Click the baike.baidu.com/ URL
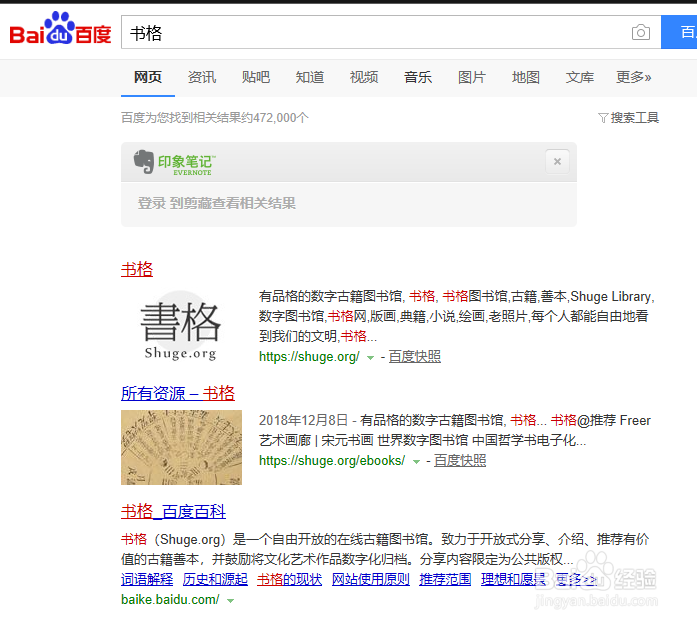697x625 pixels. coord(170,600)
